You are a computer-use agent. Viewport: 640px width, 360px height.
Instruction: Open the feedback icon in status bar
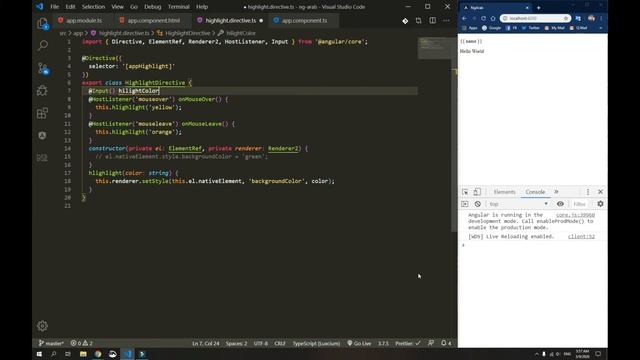(x=431, y=343)
